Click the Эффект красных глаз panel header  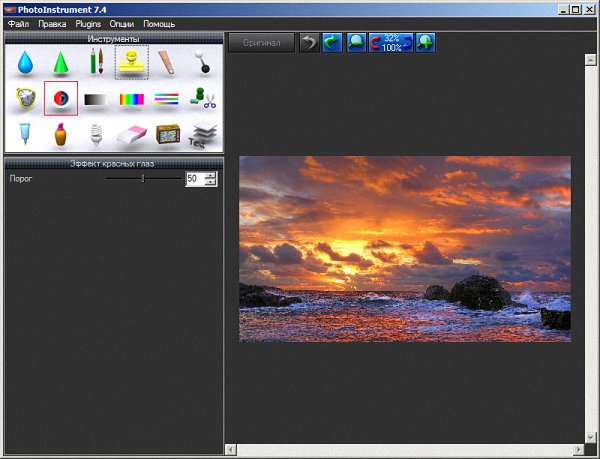pyautogui.click(x=114, y=163)
